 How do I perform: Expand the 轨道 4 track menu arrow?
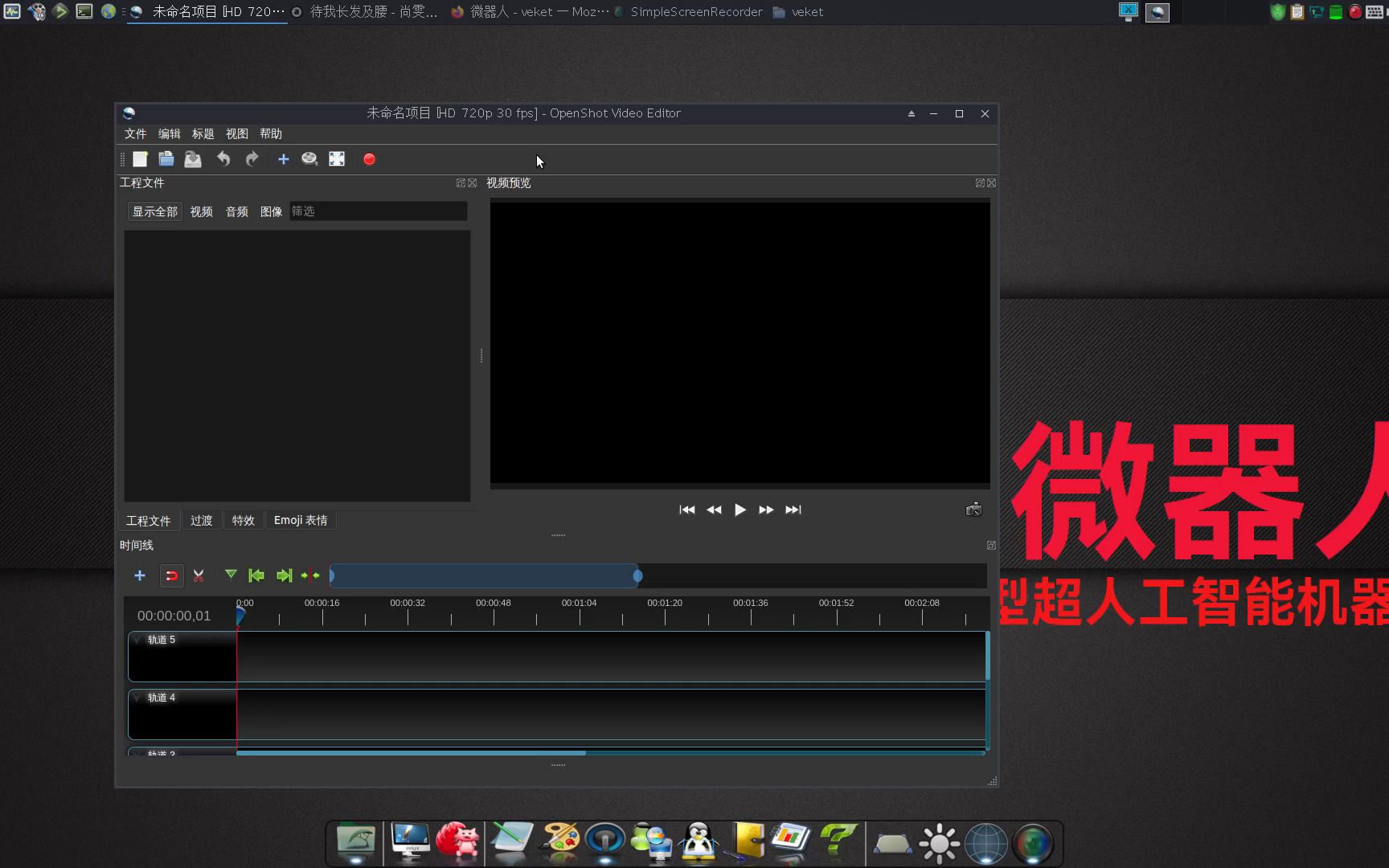pos(137,698)
